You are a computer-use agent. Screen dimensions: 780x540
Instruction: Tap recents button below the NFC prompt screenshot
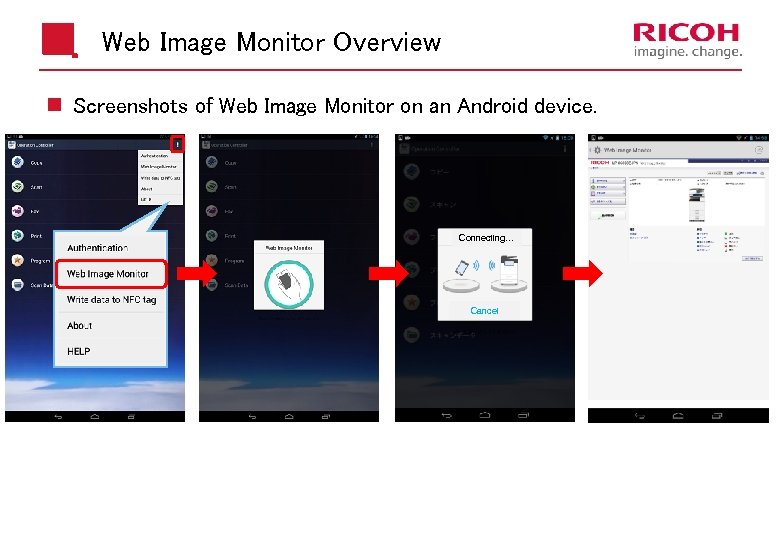tap(325, 417)
